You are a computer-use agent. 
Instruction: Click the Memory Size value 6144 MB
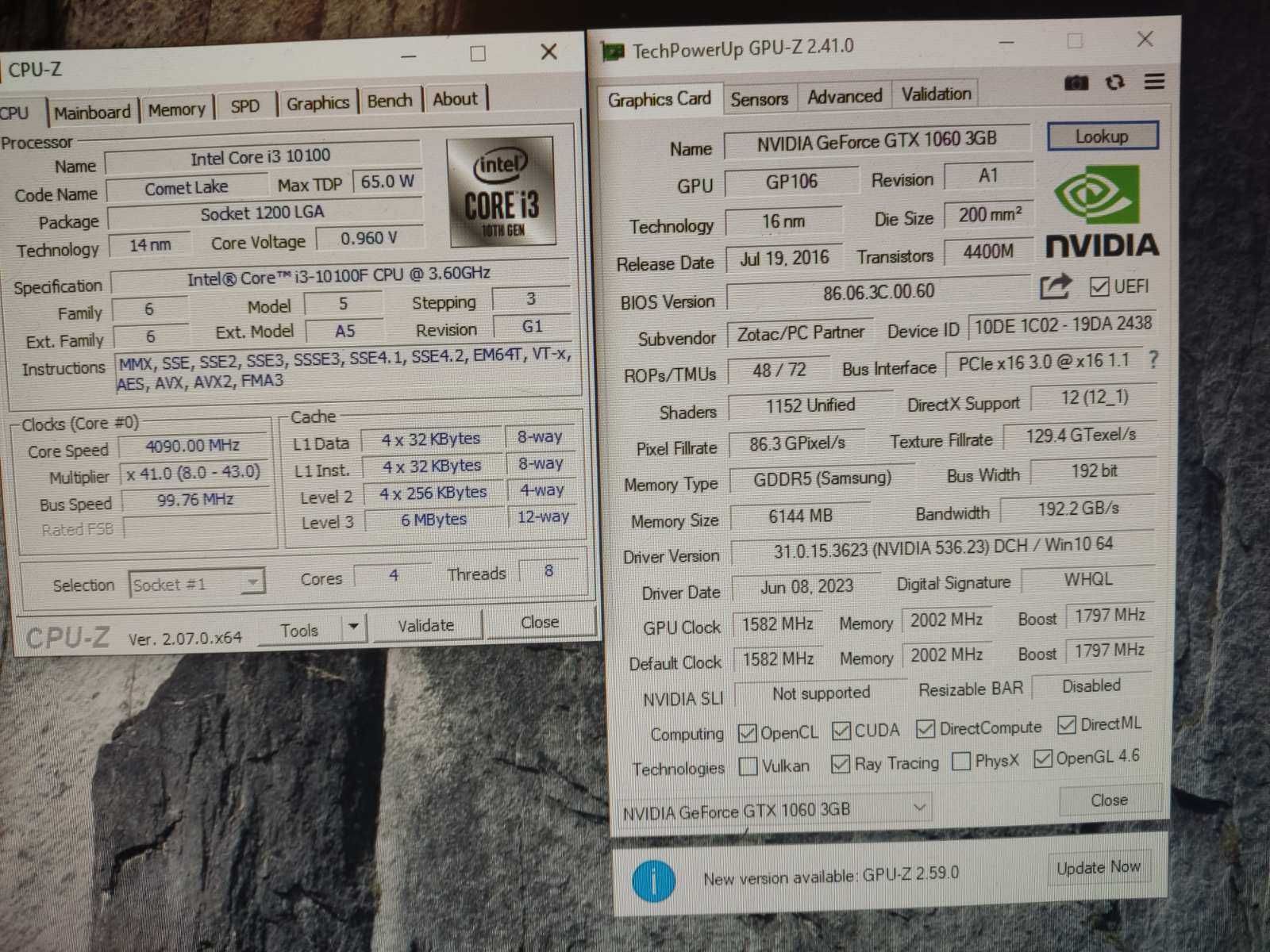tap(800, 516)
